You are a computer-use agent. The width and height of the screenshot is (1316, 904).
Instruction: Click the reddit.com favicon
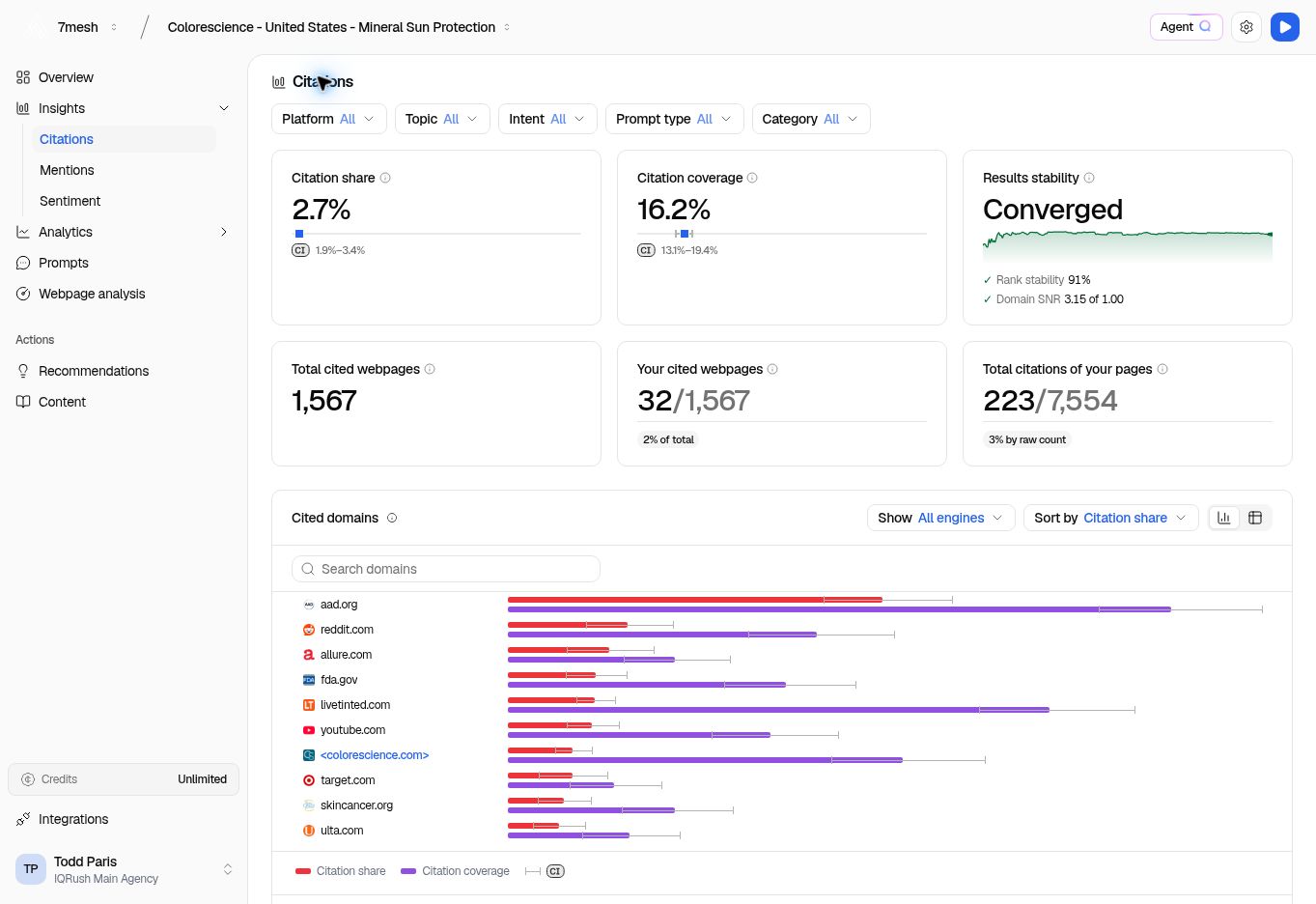coord(309,630)
